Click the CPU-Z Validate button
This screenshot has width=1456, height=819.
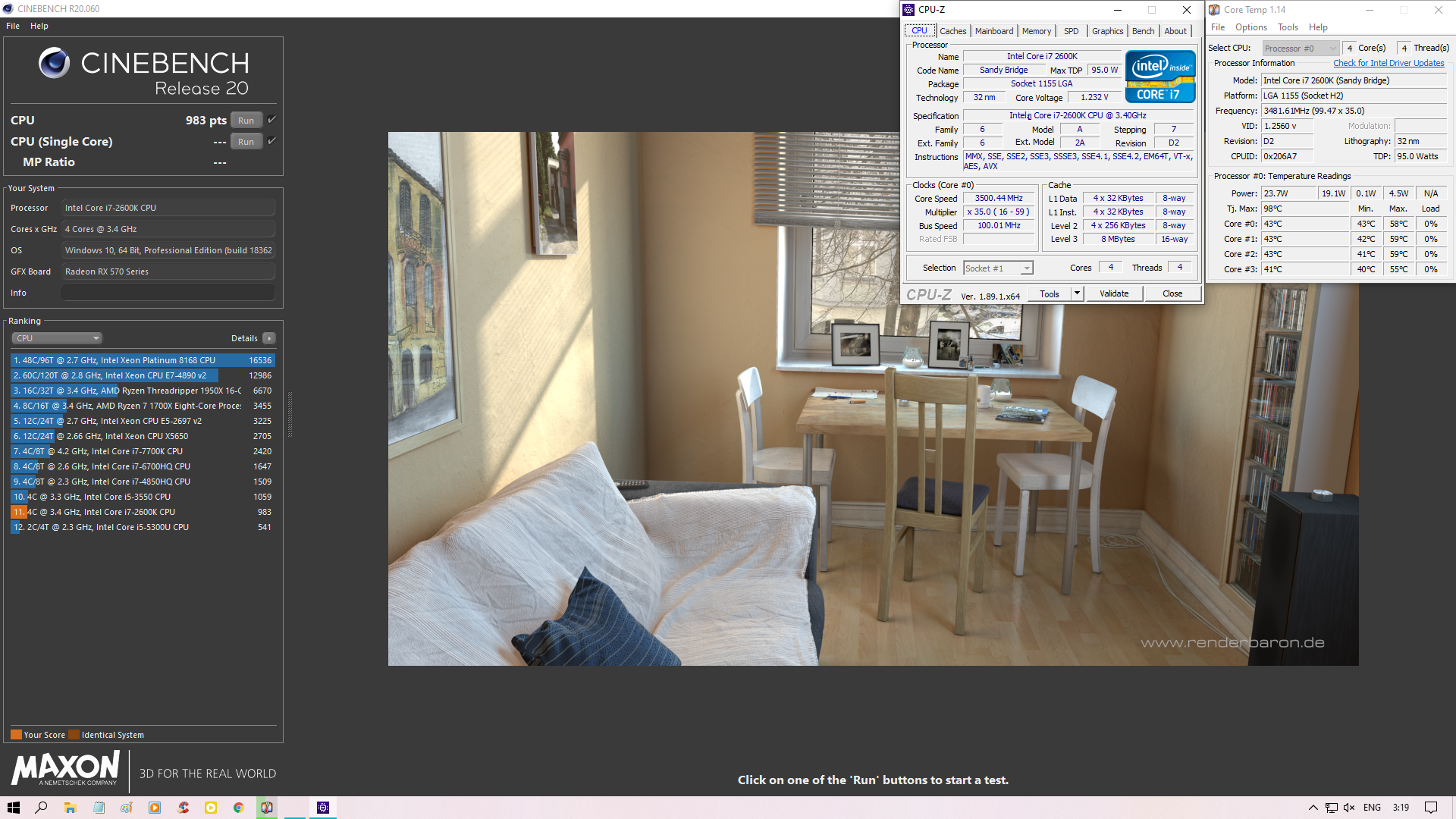click(1114, 294)
